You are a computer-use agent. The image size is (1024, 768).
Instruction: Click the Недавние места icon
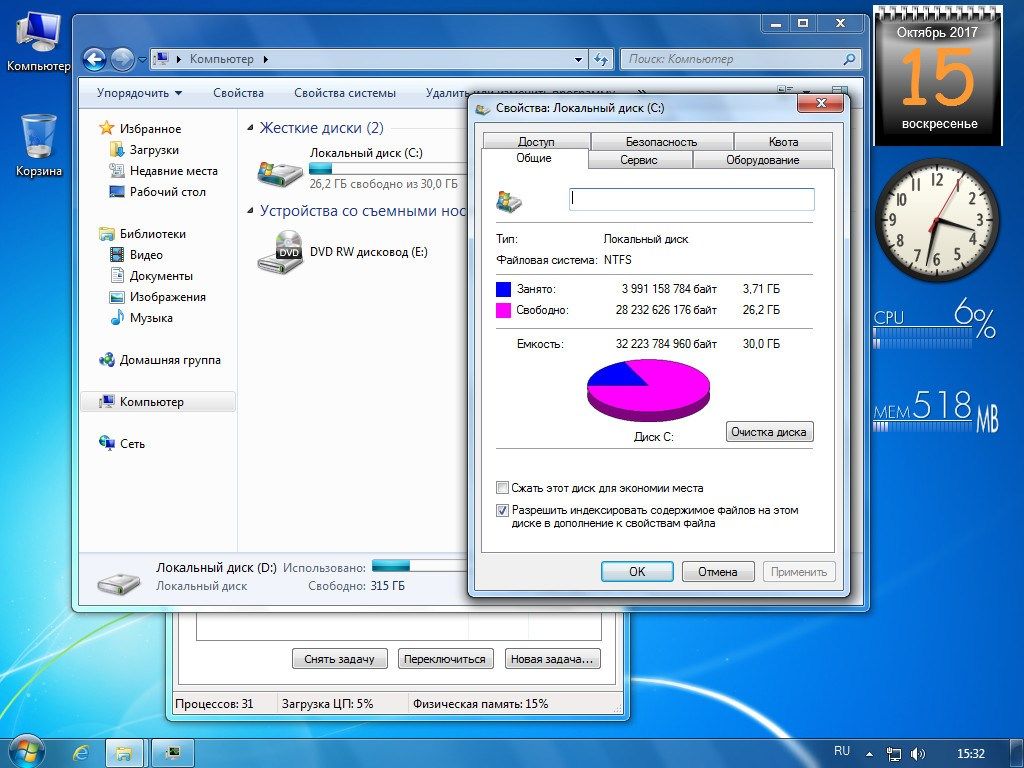click(117, 170)
